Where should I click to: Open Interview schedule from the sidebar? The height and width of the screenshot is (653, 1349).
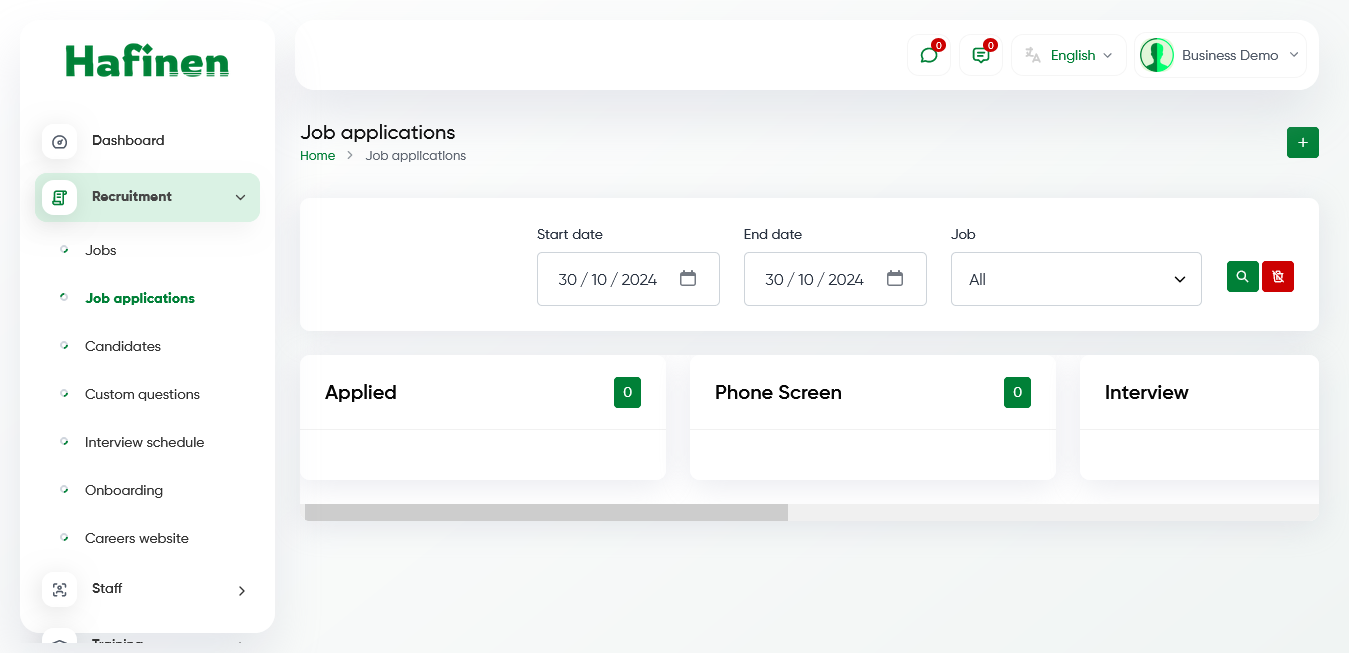pyautogui.click(x=144, y=442)
